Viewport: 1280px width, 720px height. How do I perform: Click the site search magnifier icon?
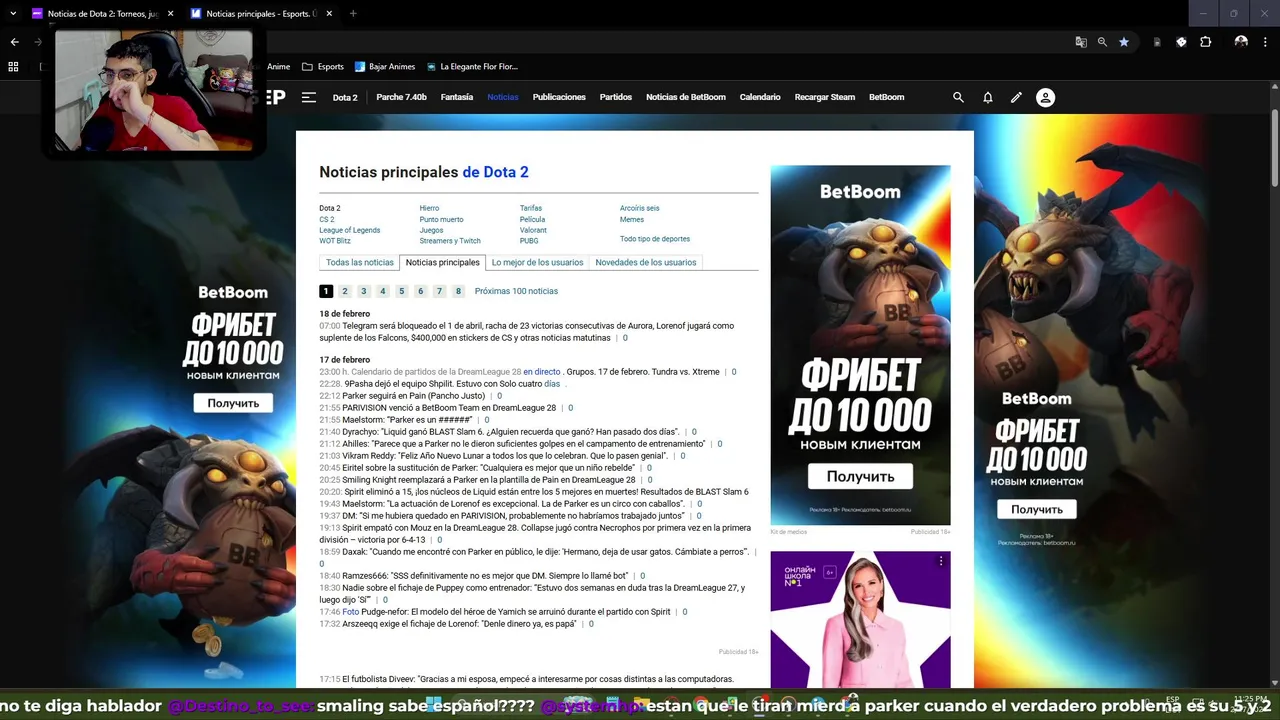coord(958,97)
